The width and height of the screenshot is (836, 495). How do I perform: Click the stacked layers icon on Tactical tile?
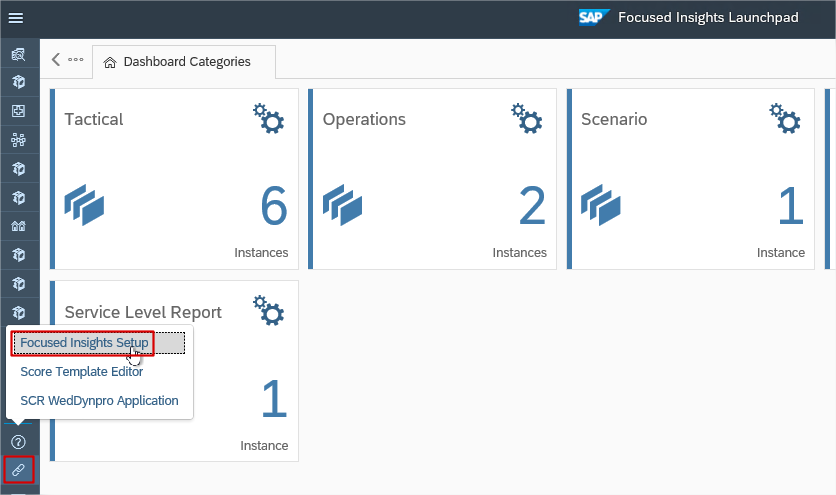pos(85,205)
